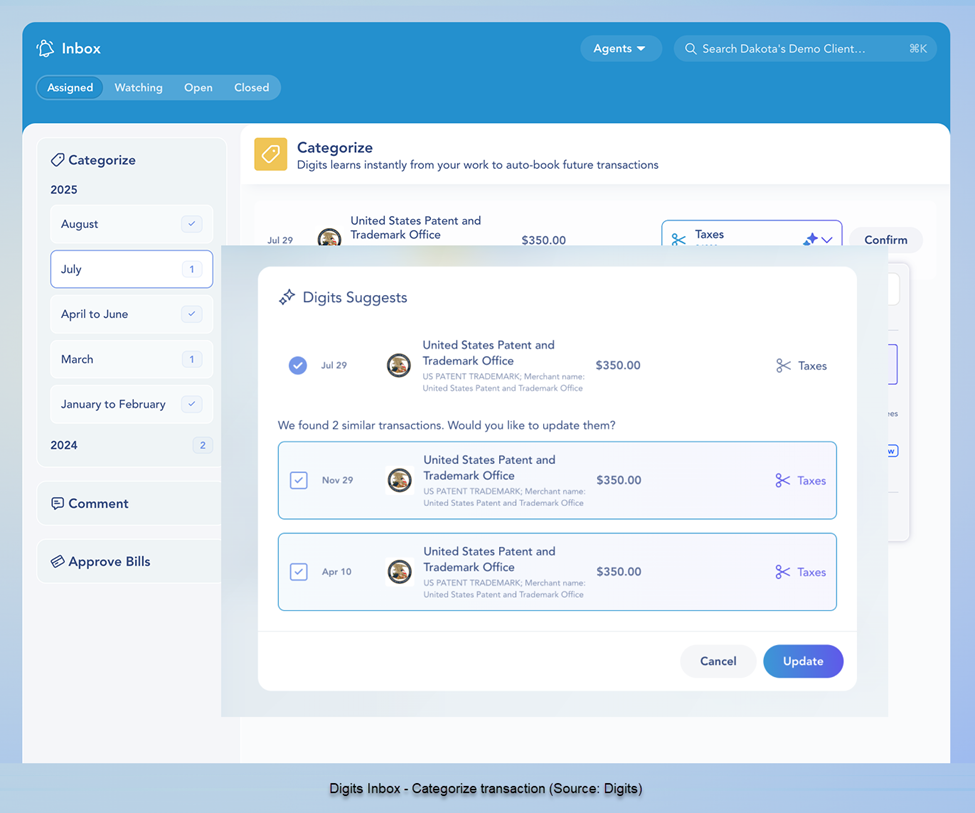Click "Digits learns instantly from your work" subtitle
Viewport: 975px width, 813px height.
pos(478,165)
